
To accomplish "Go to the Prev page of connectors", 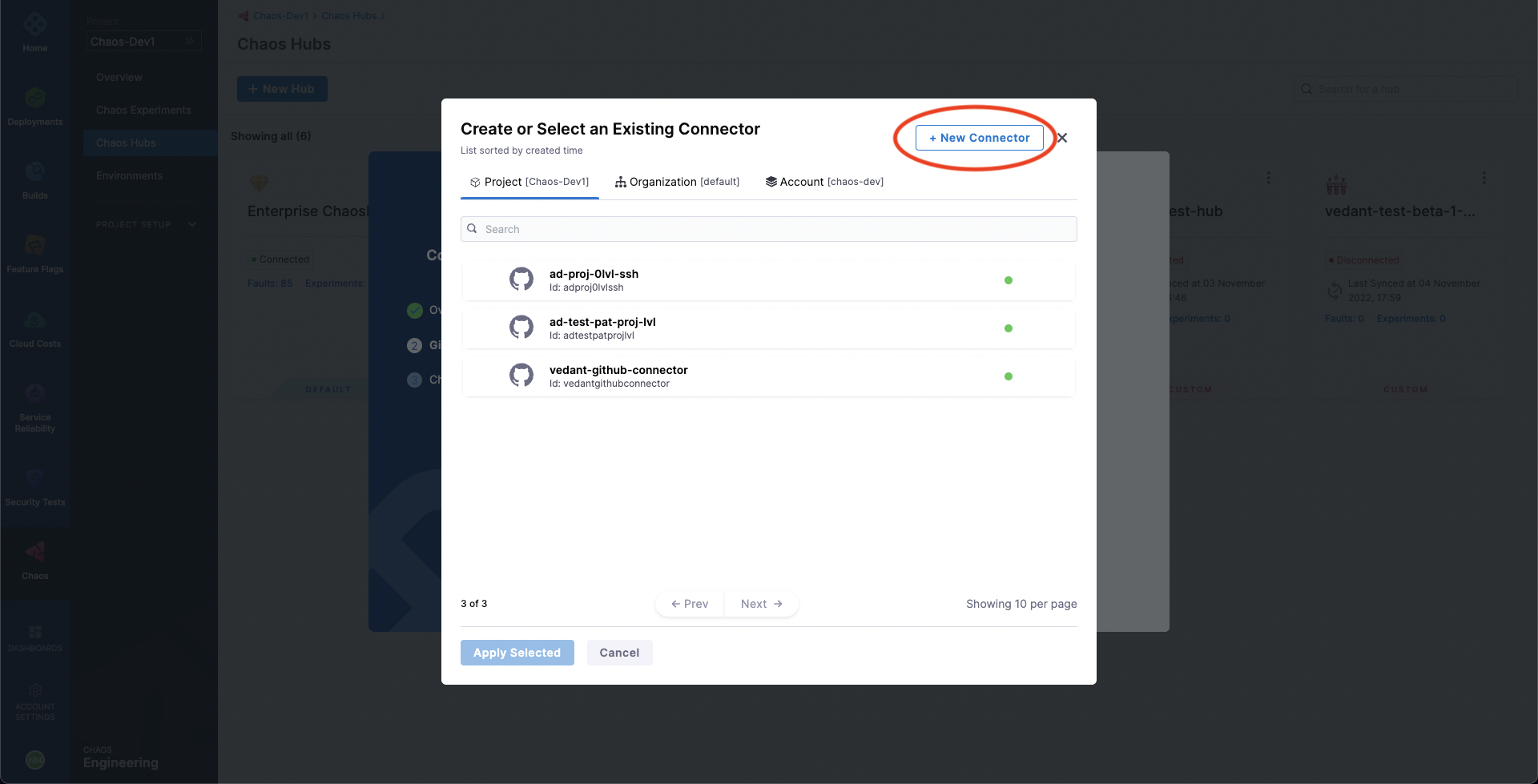I will pyautogui.click(x=690, y=604).
